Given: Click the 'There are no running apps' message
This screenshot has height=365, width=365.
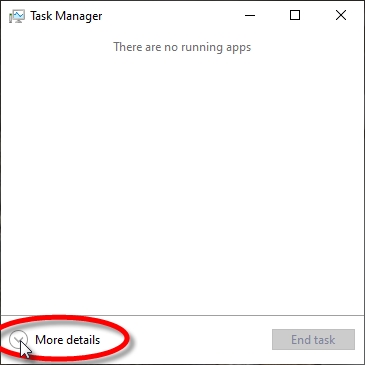Looking at the screenshot, I should click(x=182, y=47).
